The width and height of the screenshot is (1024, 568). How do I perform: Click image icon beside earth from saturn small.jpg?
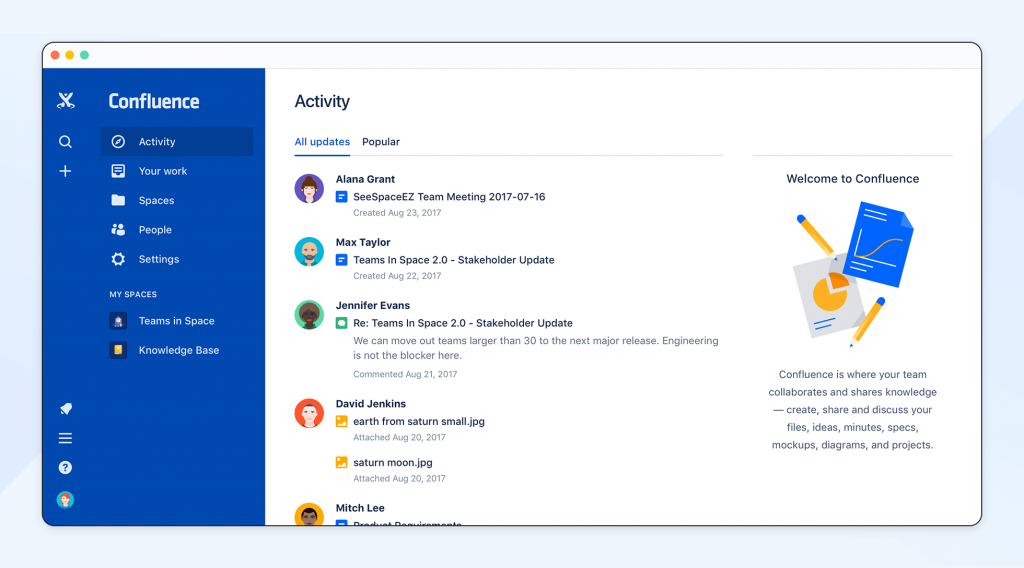point(342,422)
